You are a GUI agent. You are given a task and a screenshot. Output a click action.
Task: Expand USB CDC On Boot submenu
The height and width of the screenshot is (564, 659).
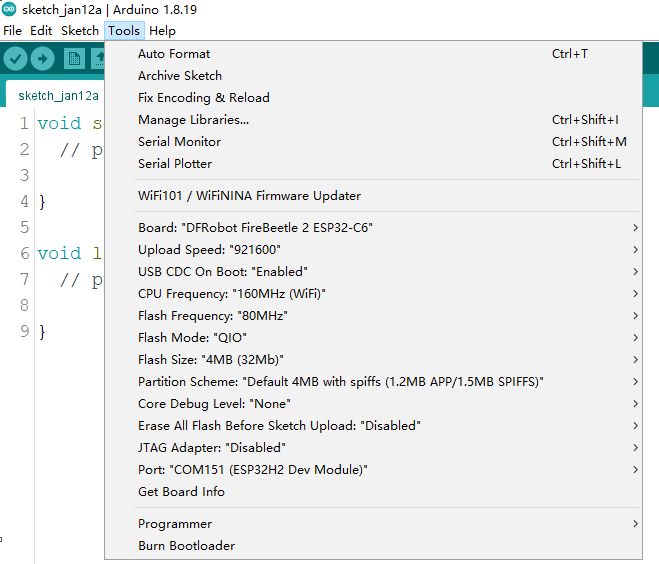pos(373,271)
